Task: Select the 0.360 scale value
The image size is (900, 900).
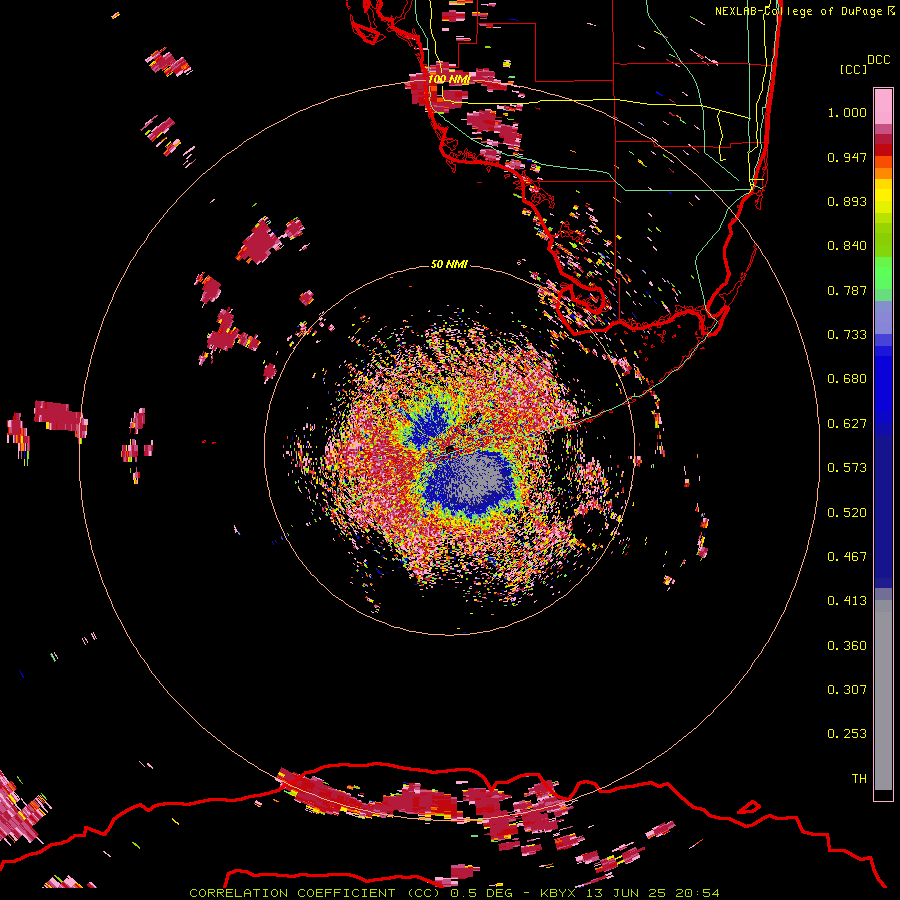Action: coord(847,646)
